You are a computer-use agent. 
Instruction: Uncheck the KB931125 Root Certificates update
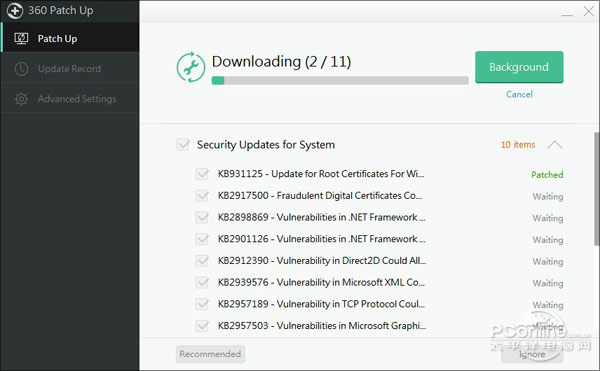pos(202,174)
